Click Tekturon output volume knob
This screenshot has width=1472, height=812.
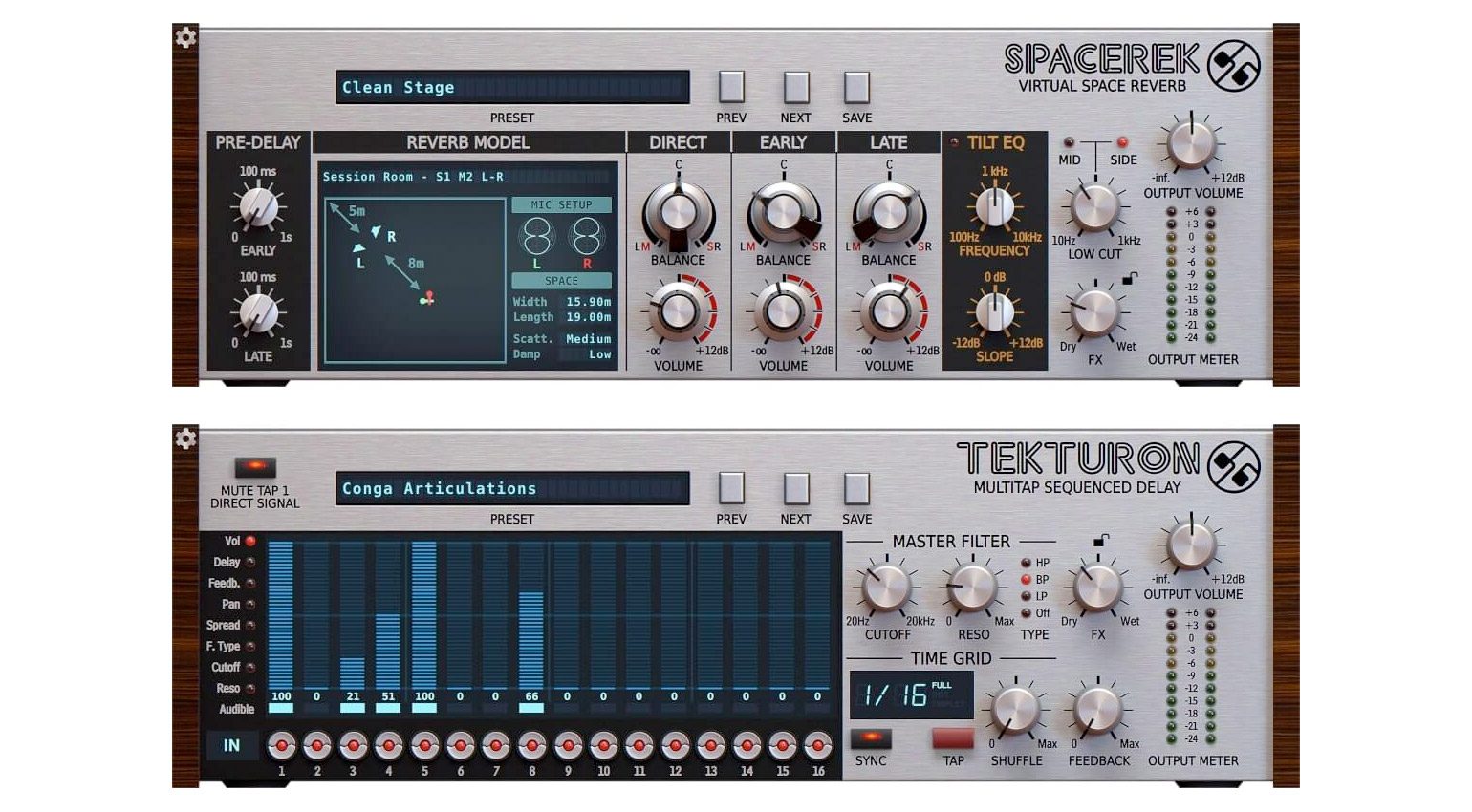[x=1192, y=545]
